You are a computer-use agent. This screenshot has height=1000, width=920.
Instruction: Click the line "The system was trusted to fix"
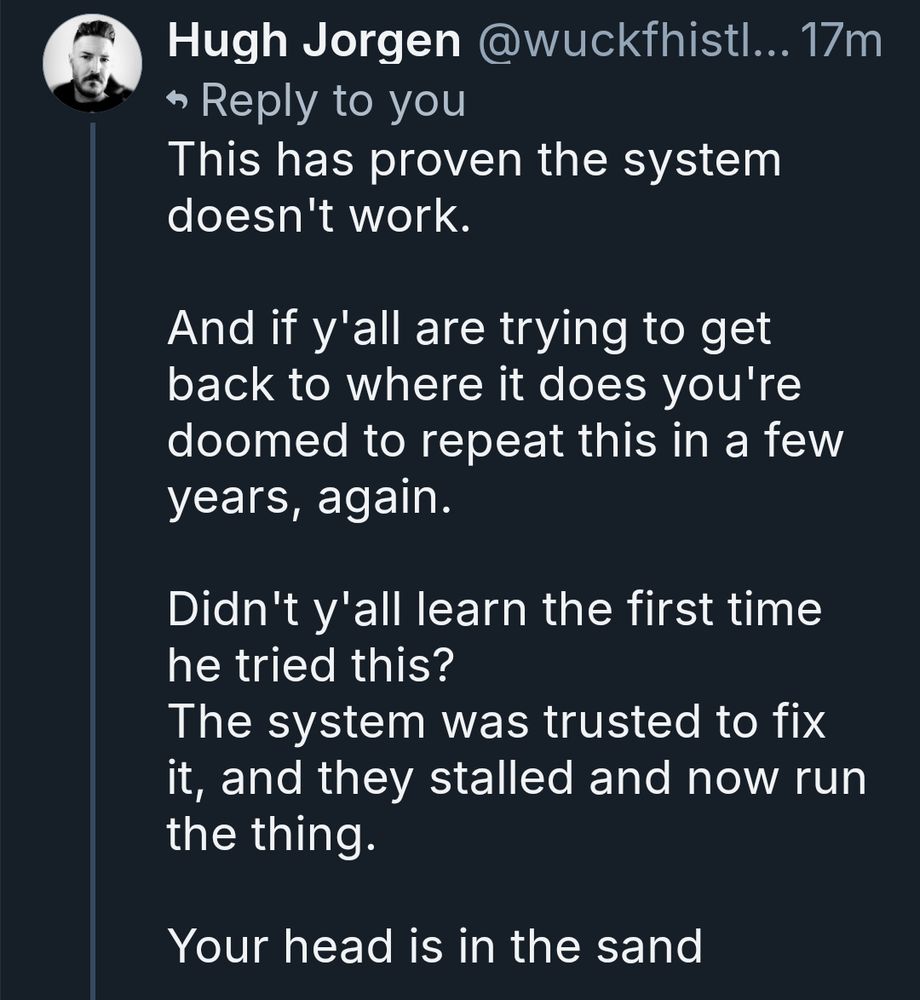[496, 723]
